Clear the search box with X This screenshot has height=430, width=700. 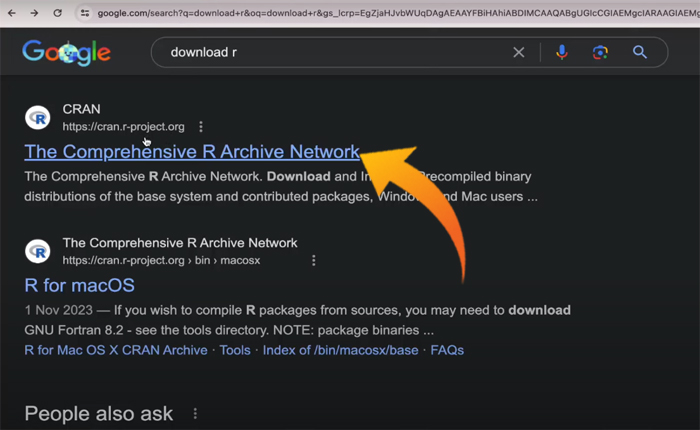tap(518, 52)
